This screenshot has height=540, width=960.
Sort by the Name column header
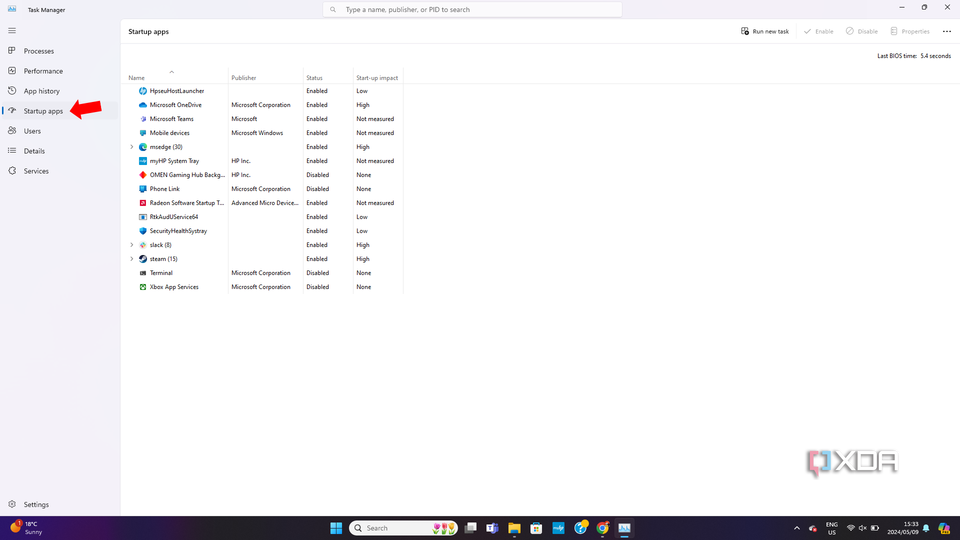point(137,78)
